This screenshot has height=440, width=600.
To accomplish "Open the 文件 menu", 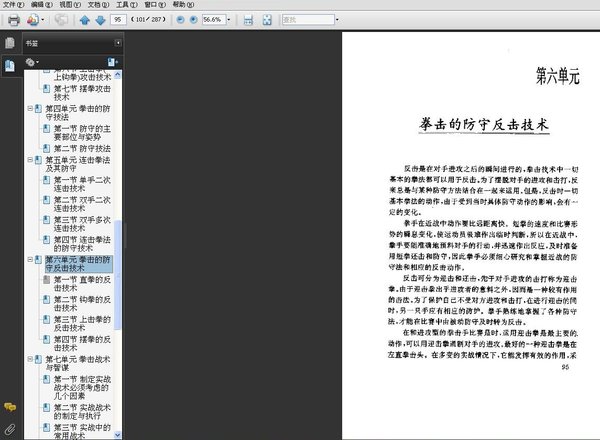I will click(x=13, y=5).
